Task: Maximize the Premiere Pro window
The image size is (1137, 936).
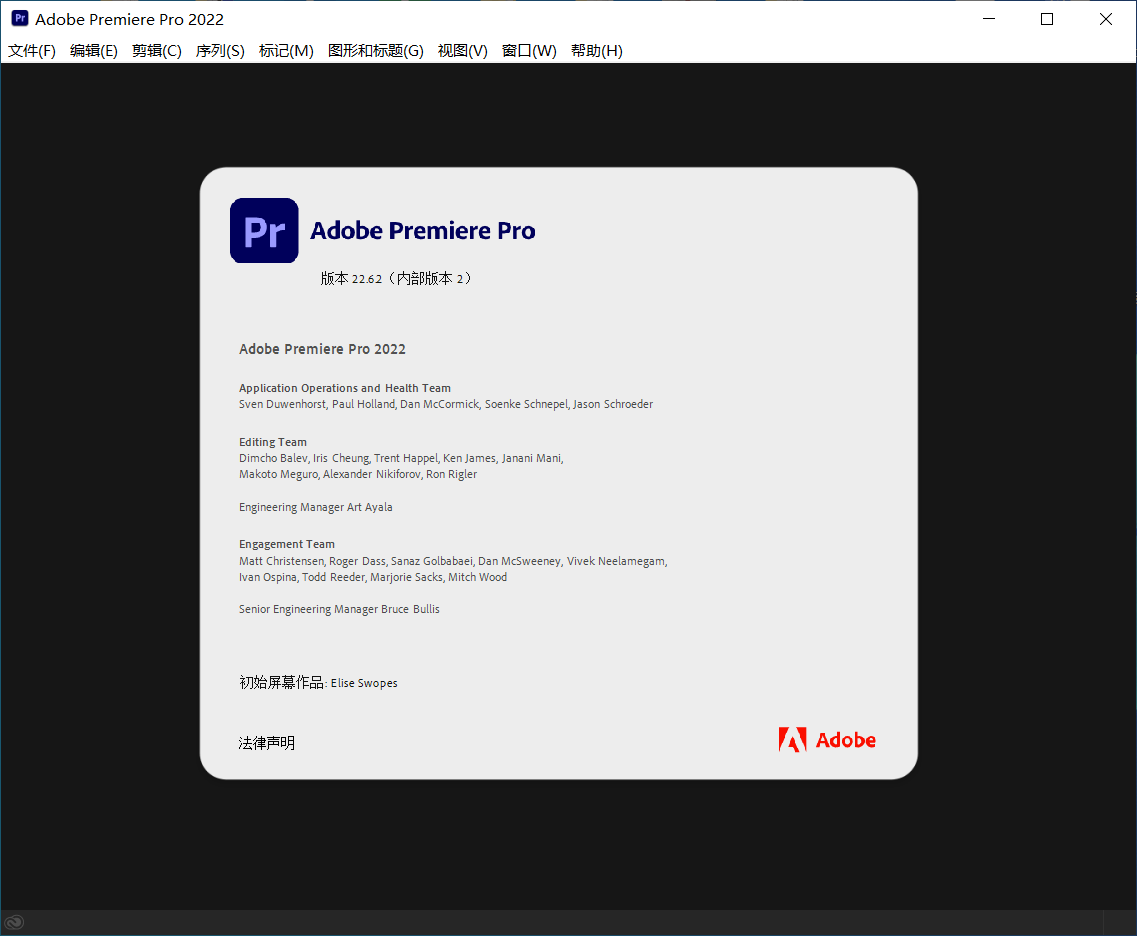Action: (x=1047, y=19)
